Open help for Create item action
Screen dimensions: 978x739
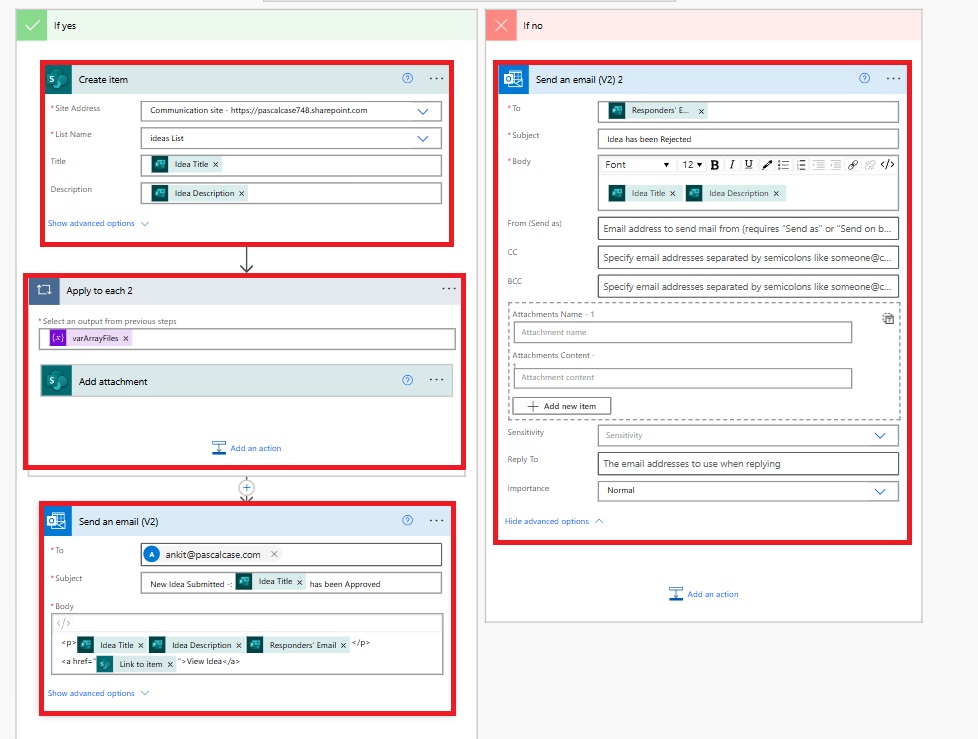(407, 79)
